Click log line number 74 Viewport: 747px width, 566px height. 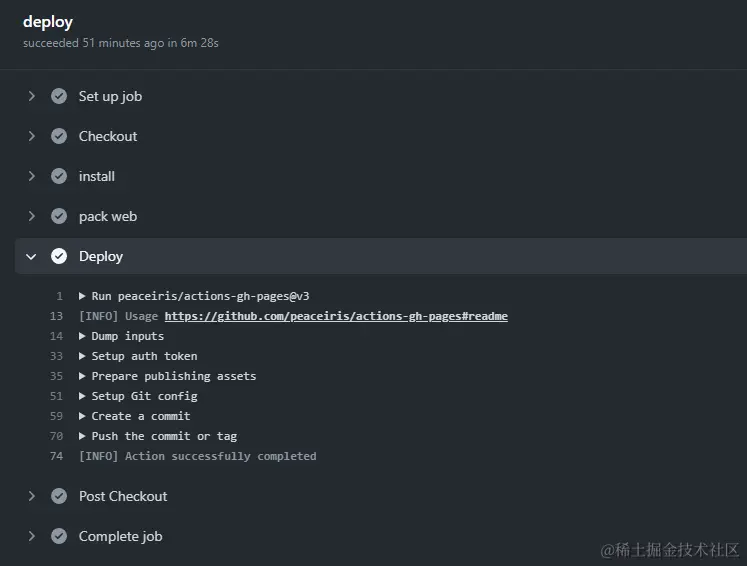click(x=56, y=456)
